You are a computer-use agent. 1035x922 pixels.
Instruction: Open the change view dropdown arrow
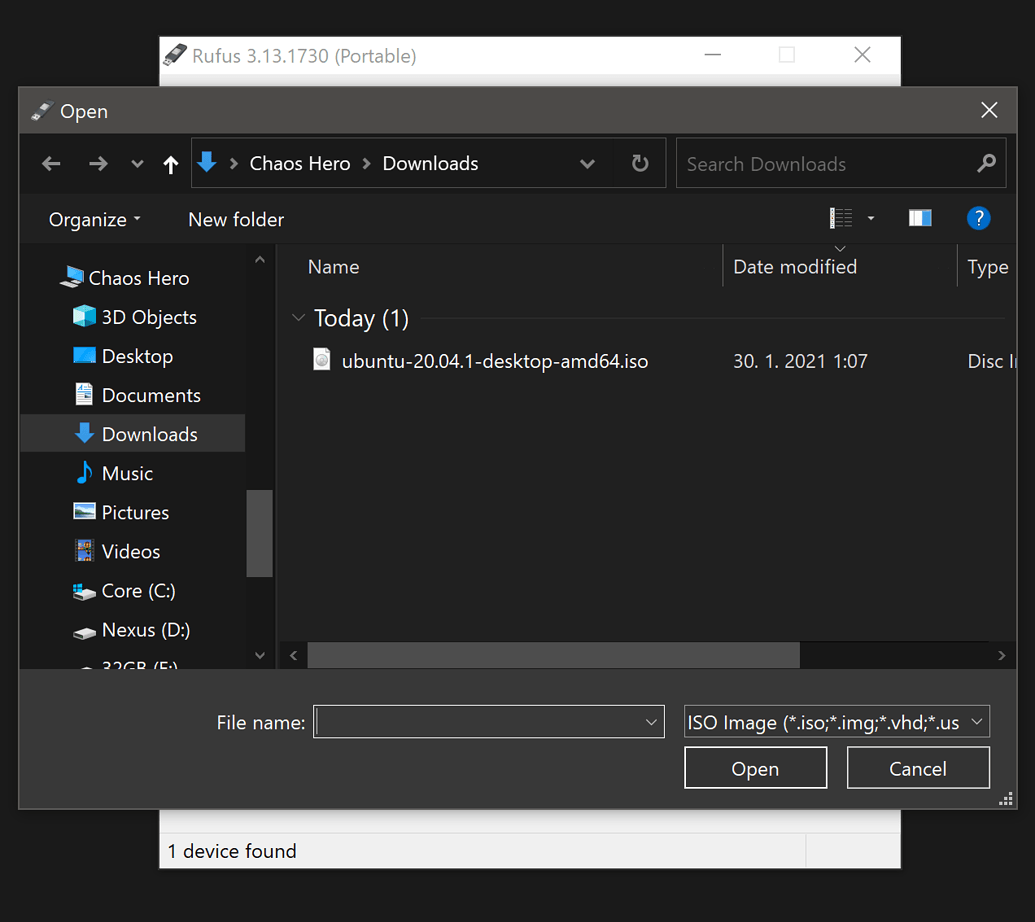(870, 217)
